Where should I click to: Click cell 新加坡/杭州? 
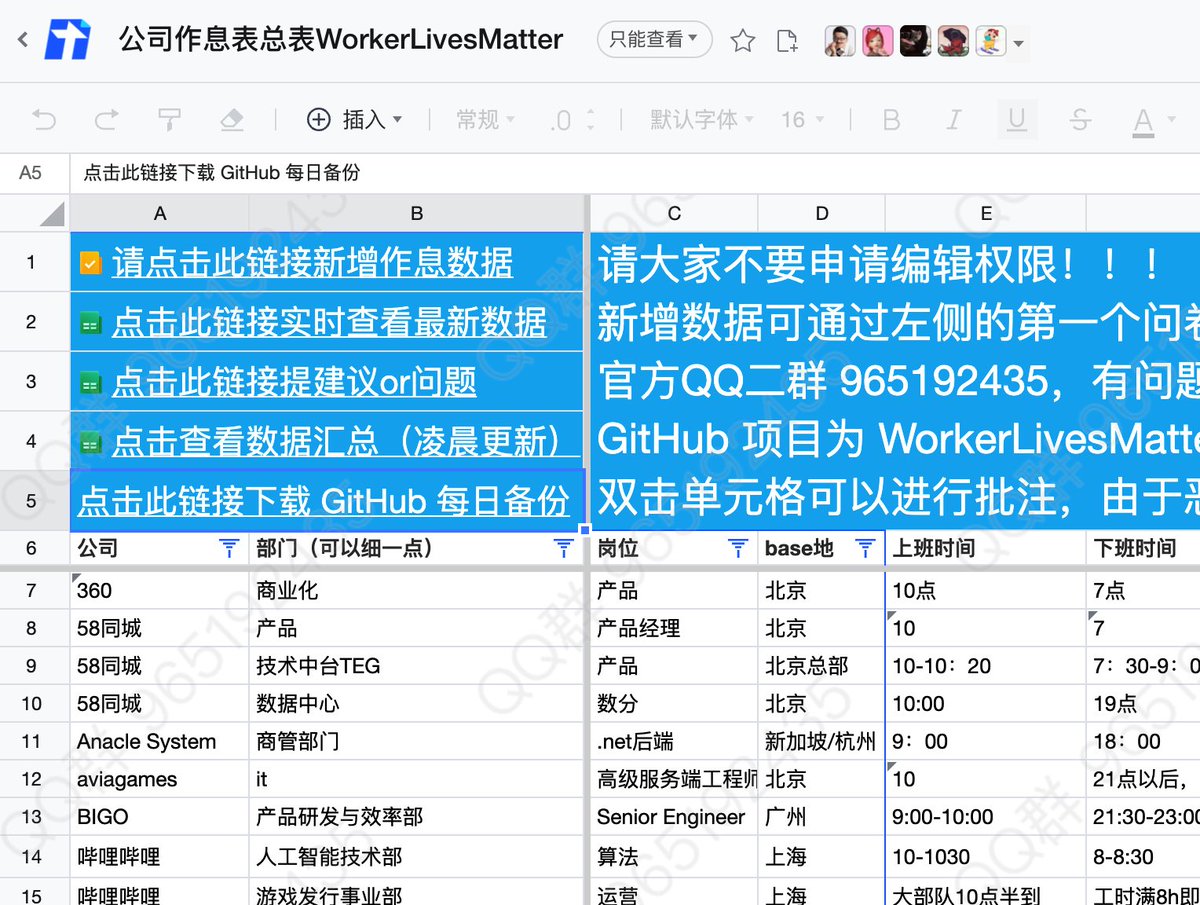tap(821, 741)
